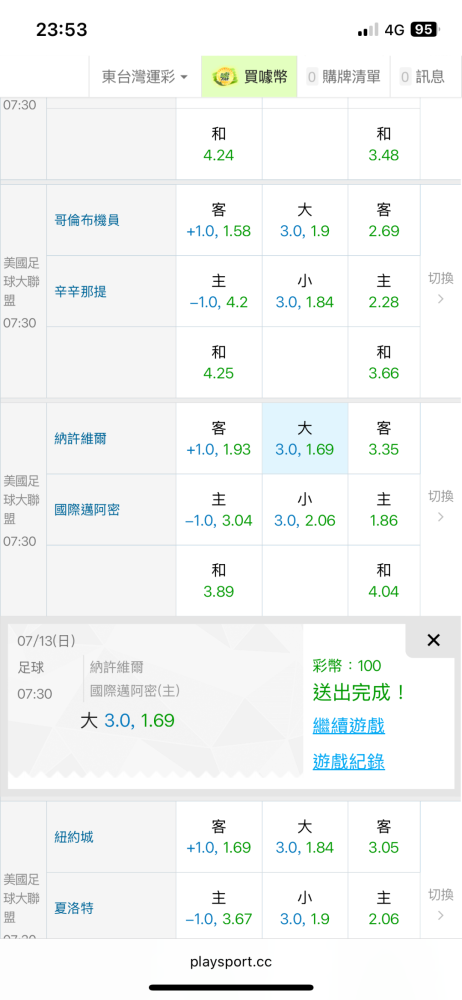The image size is (462, 1000).
Task: Expand 切換 chevron for 紐約城 match
Action: point(440,906)
